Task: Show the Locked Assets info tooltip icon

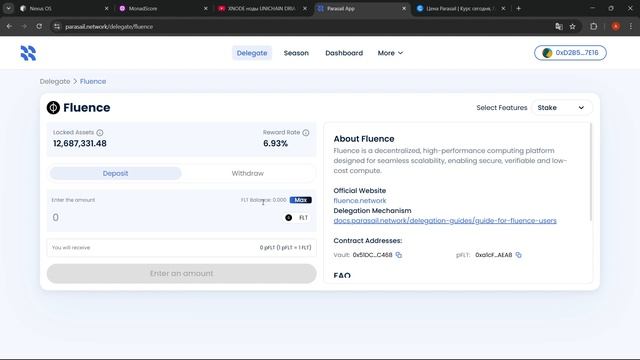Action: tap(100, 132)
